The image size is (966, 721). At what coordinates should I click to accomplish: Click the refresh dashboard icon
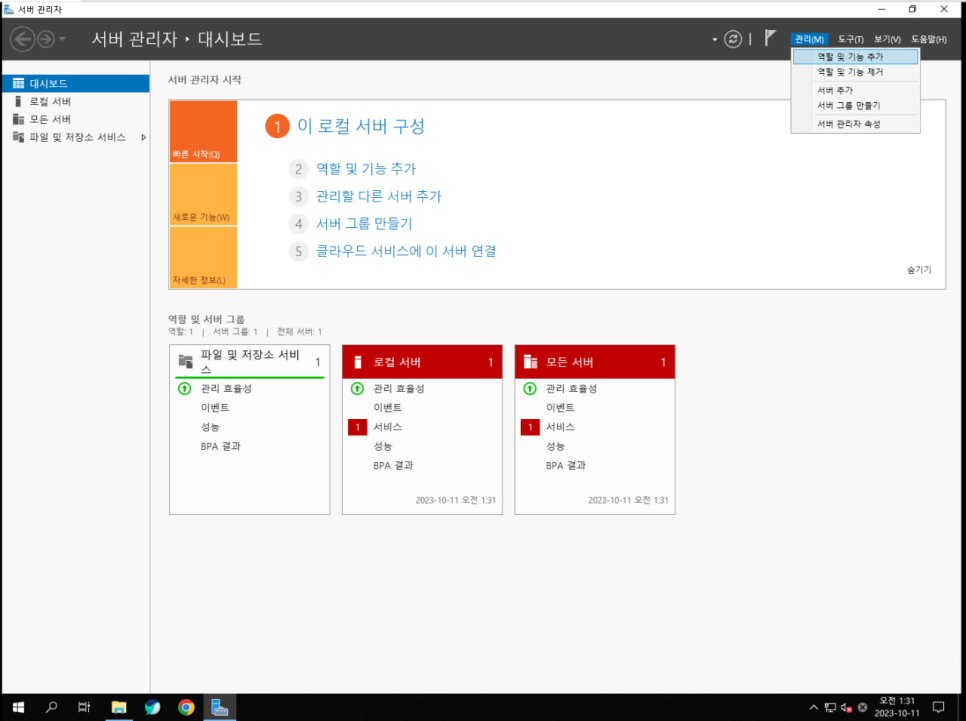733,39
